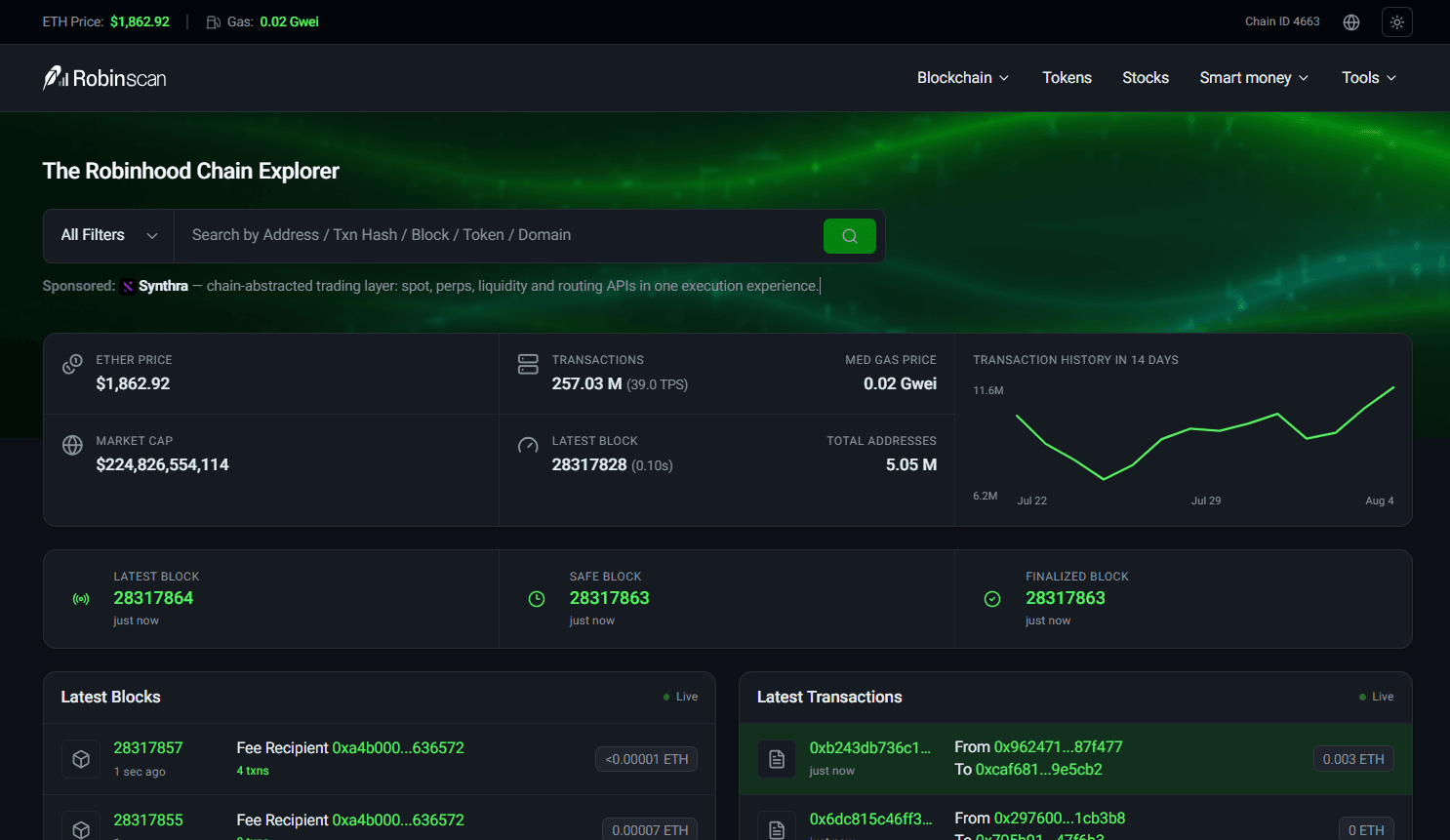Focus the Search by Address input field
This screenshot has width=1450, height=840.
click(x=499, y=235)
